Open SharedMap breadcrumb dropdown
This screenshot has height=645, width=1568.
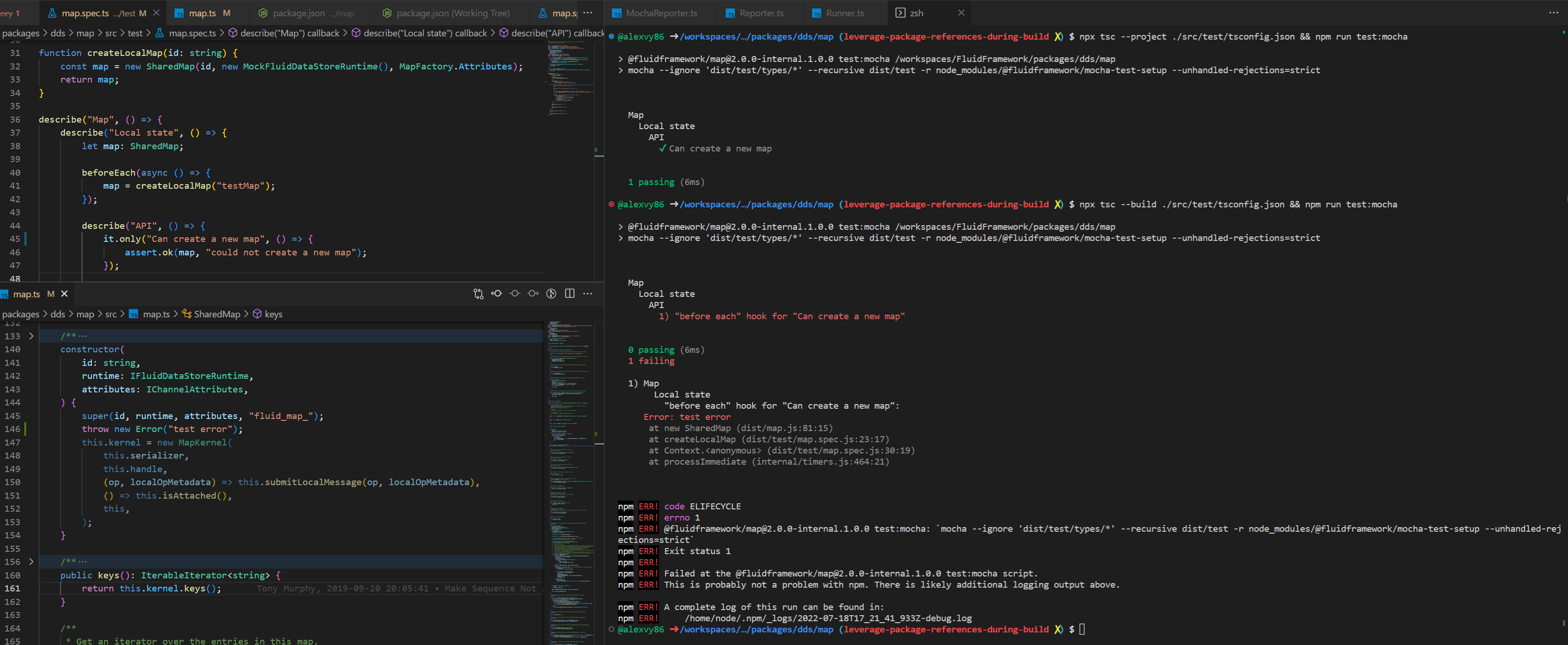click(217, 314)
